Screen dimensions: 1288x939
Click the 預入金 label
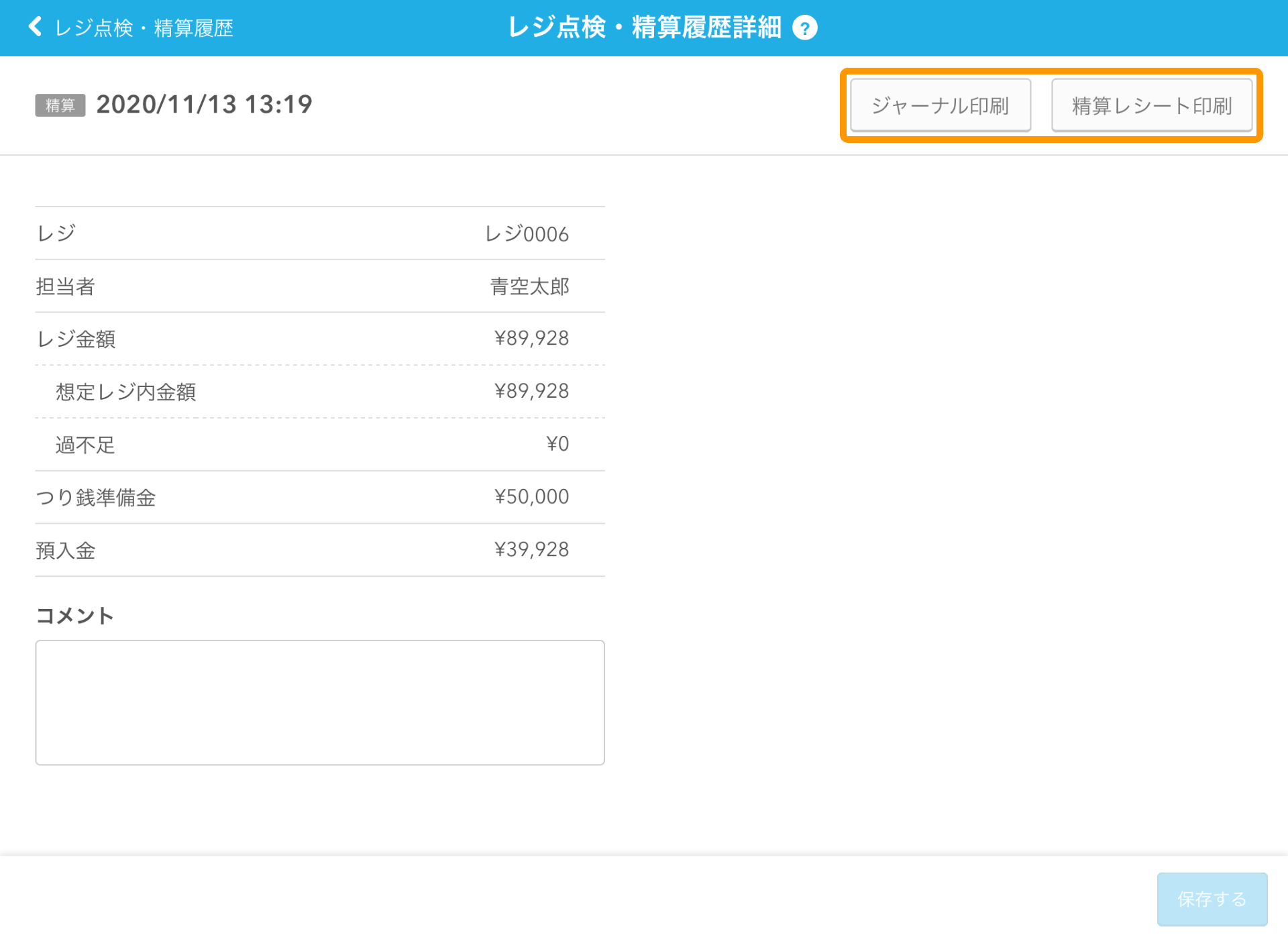pyautogui.click(x=65, y=550)
